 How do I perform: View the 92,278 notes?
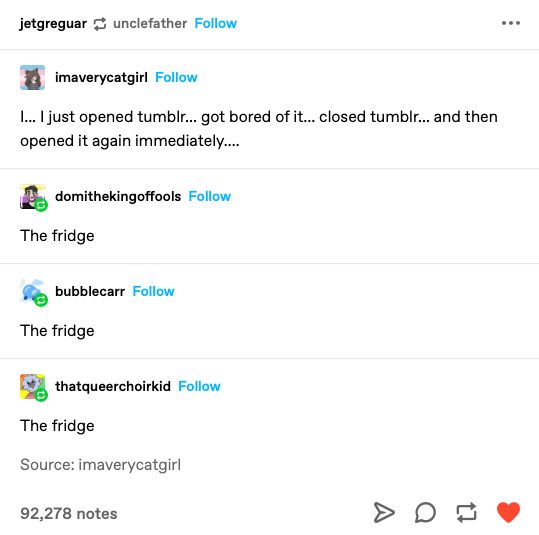click(x=69, y=513)
